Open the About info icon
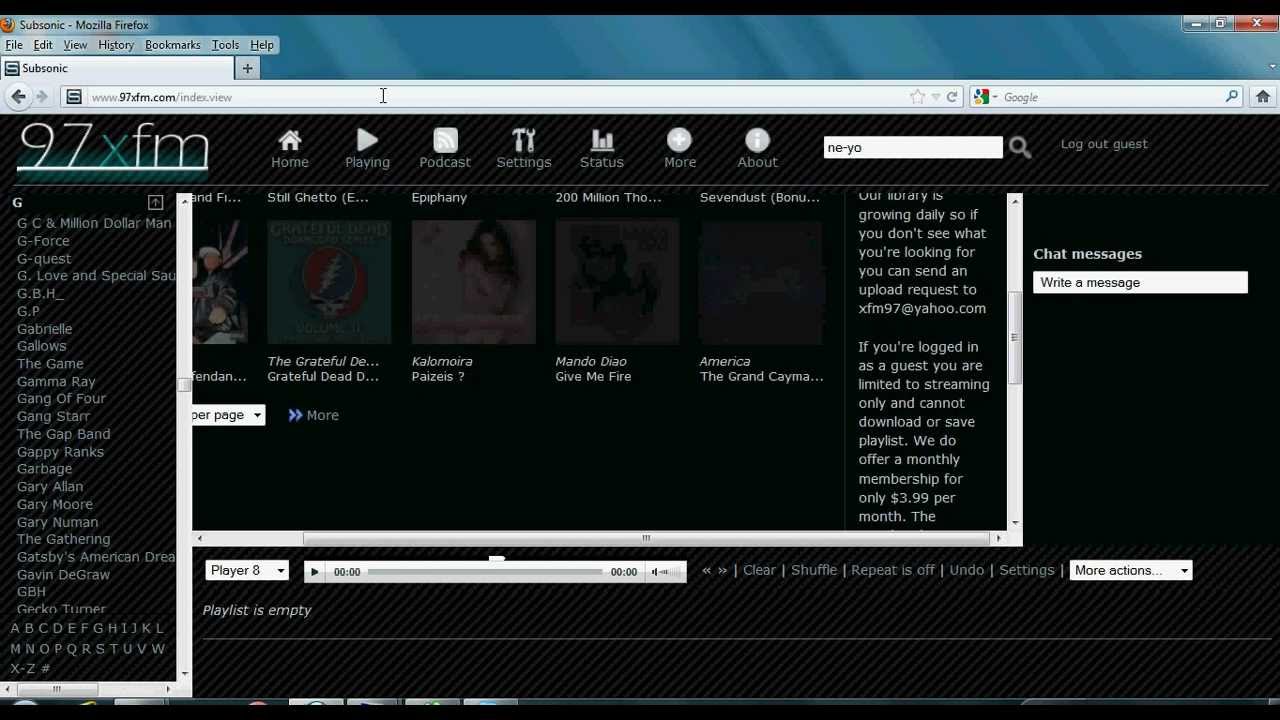The image size is (1280, 720). 757,141
